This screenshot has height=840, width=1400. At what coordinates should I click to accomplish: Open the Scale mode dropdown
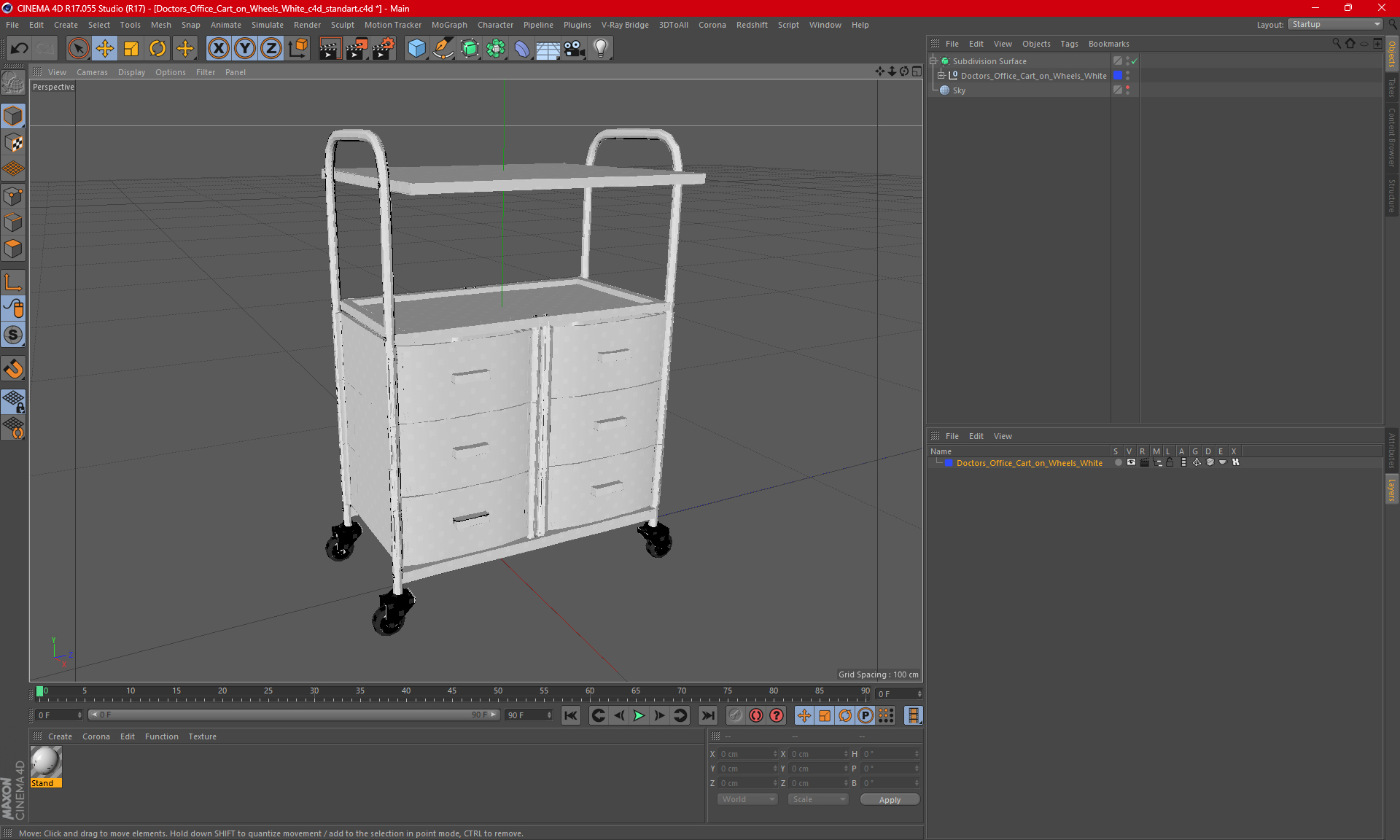tap(818, 799)
